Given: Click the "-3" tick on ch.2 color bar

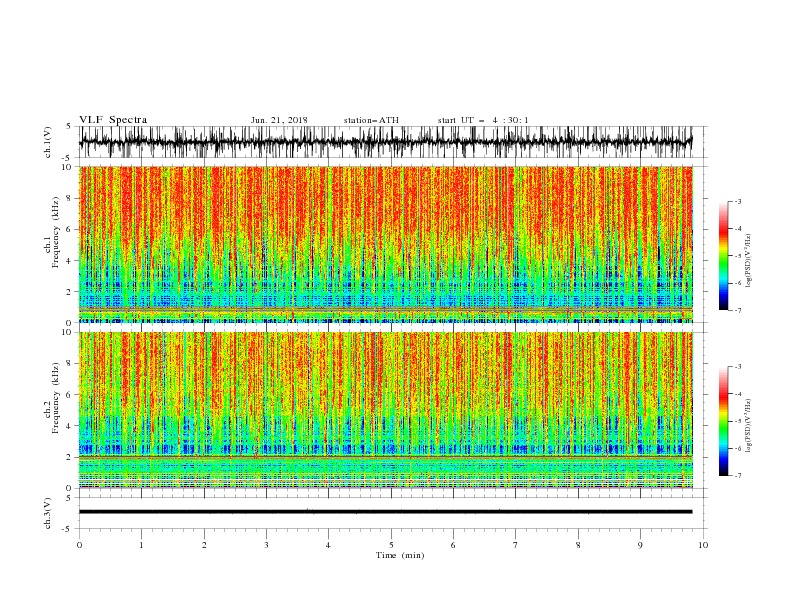Looking at the screenshot, I should [x=738, y=367].
